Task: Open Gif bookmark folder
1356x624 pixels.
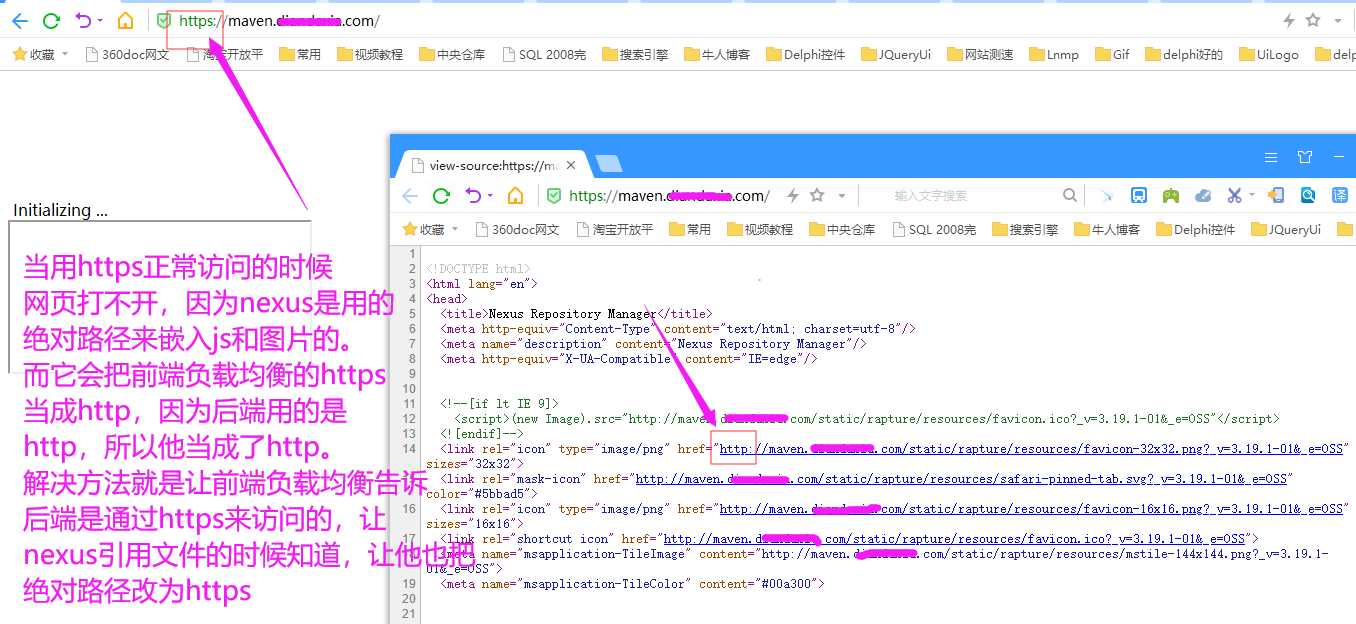Action: (x=1112, y=54)
